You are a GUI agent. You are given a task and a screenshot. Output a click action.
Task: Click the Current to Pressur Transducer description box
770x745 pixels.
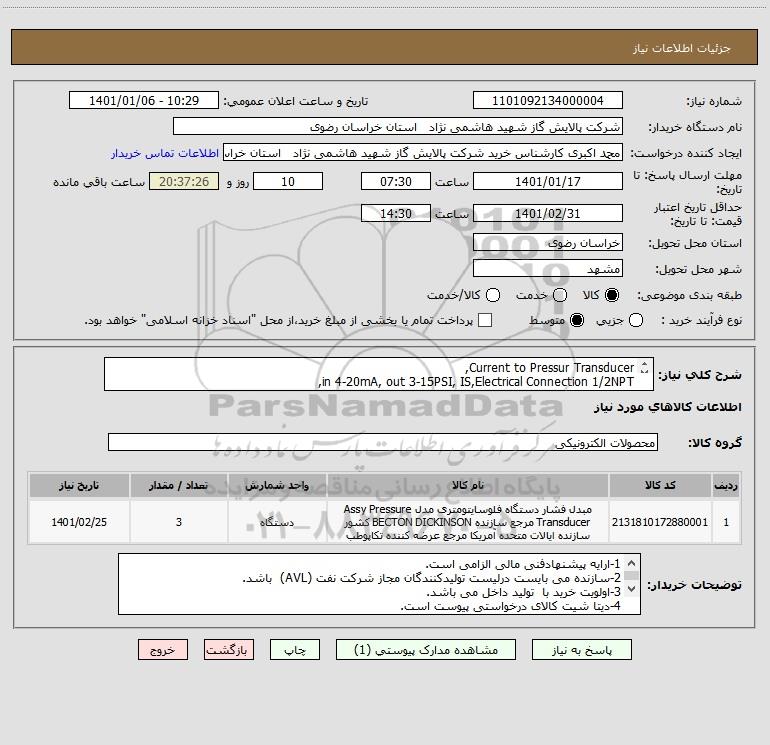click(x=379, y=374)
